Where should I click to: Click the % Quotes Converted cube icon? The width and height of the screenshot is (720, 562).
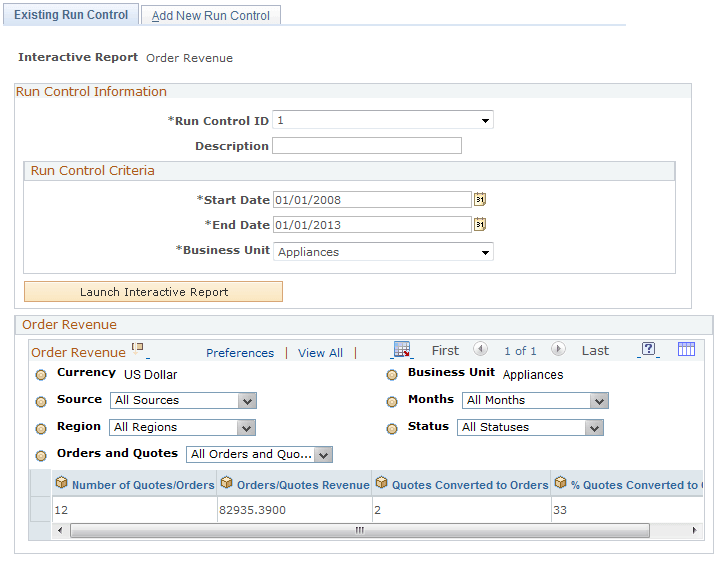560,483
